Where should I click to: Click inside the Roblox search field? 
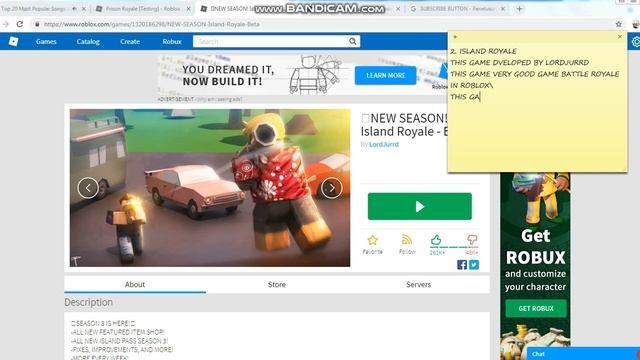point(271,41)
